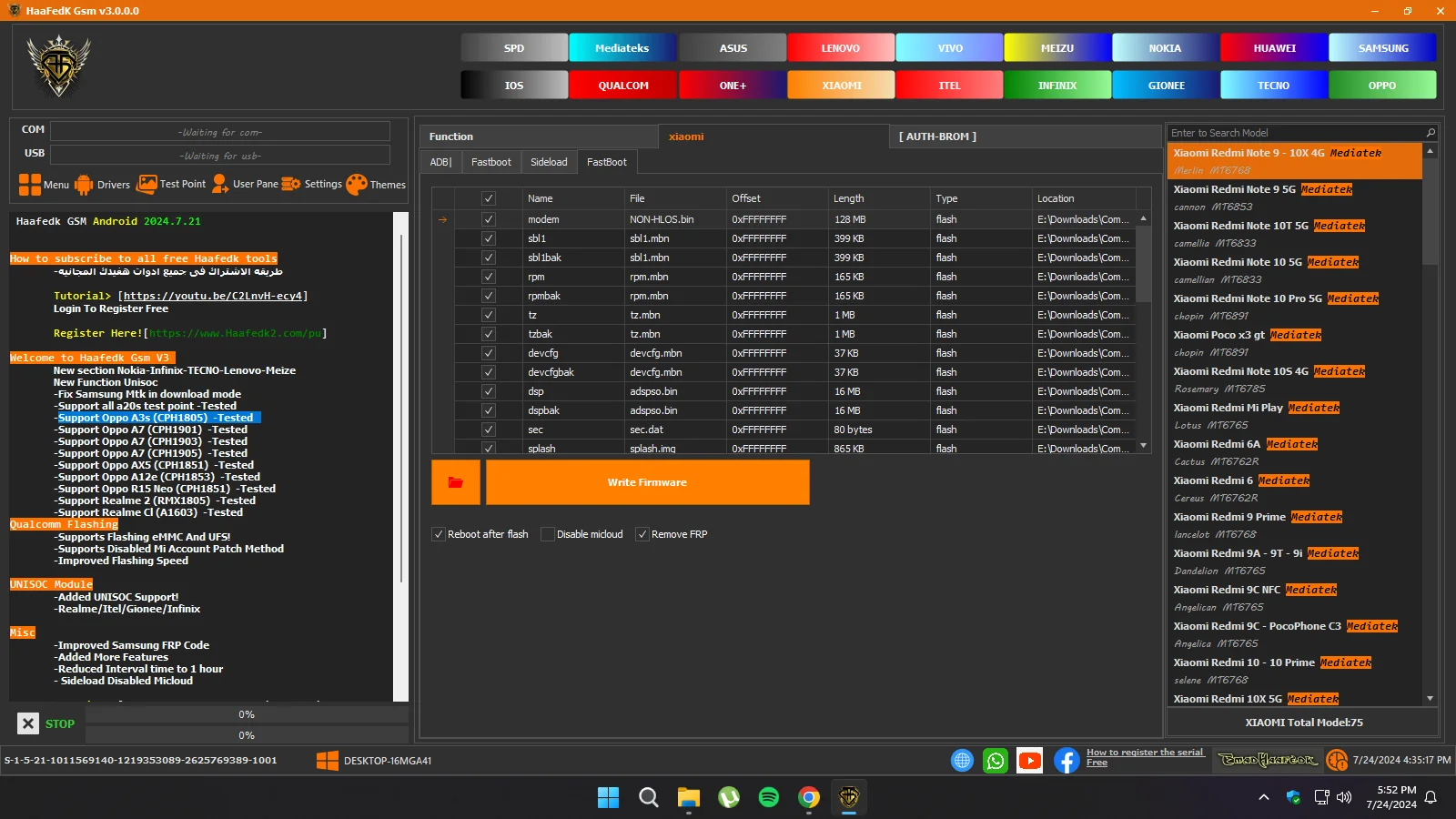The width and height of the screenshot is (1456, 819).
Task: Uncheck the rpm partition checkbox
Action: (x=489, y=277)
